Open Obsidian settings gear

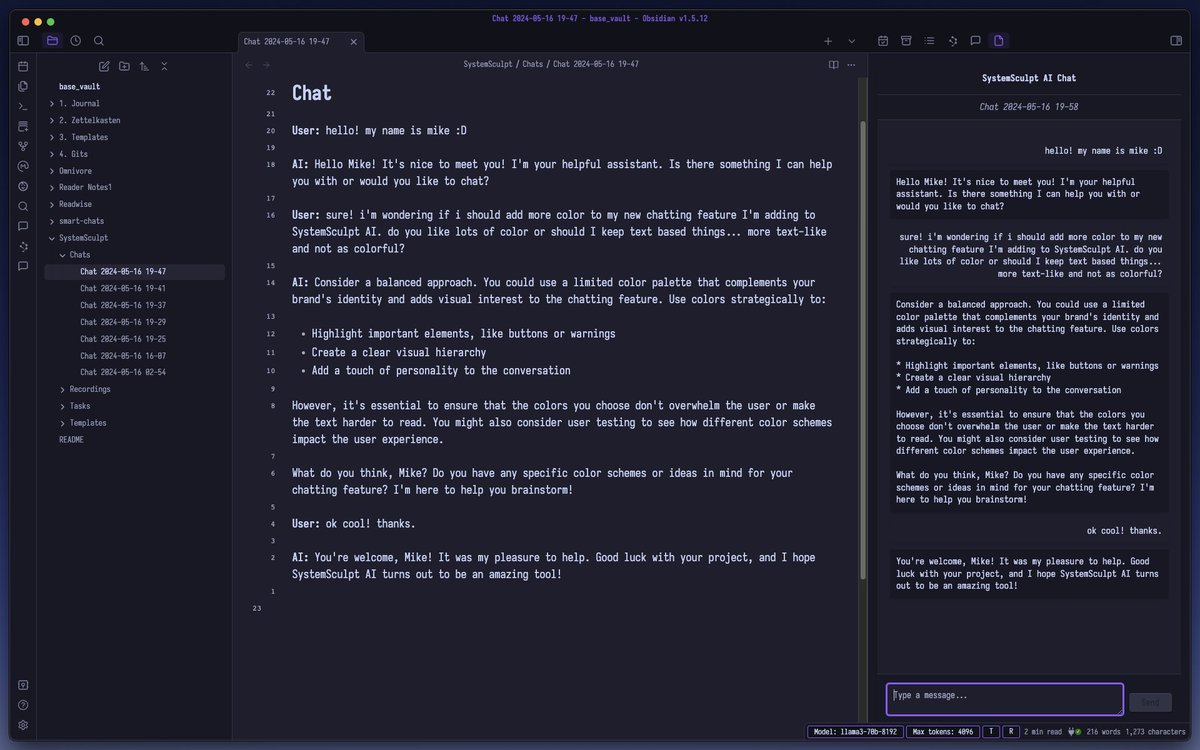coord(23,725)
